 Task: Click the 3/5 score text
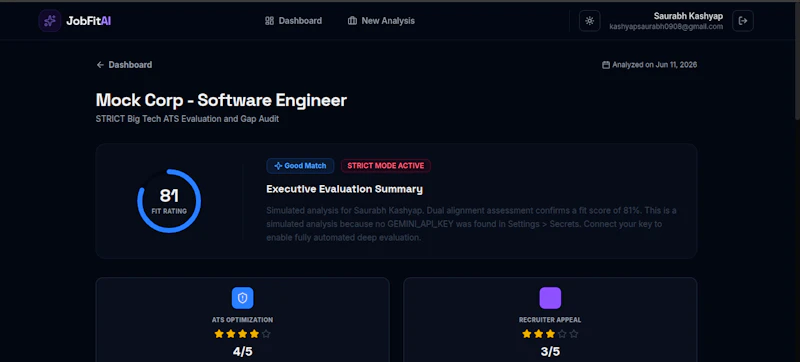[550, 351]
